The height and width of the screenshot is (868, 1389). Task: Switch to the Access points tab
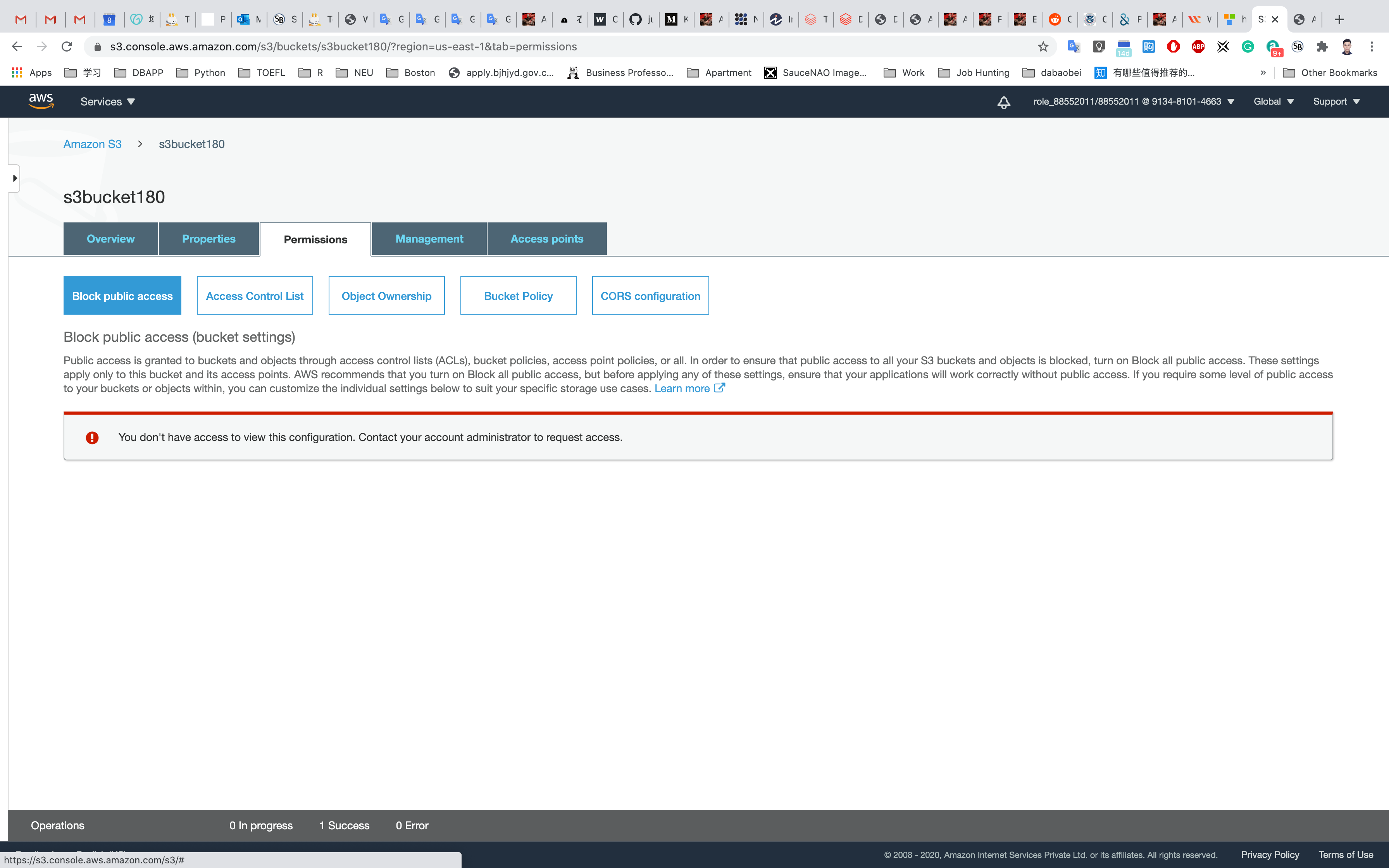point(546,239)
